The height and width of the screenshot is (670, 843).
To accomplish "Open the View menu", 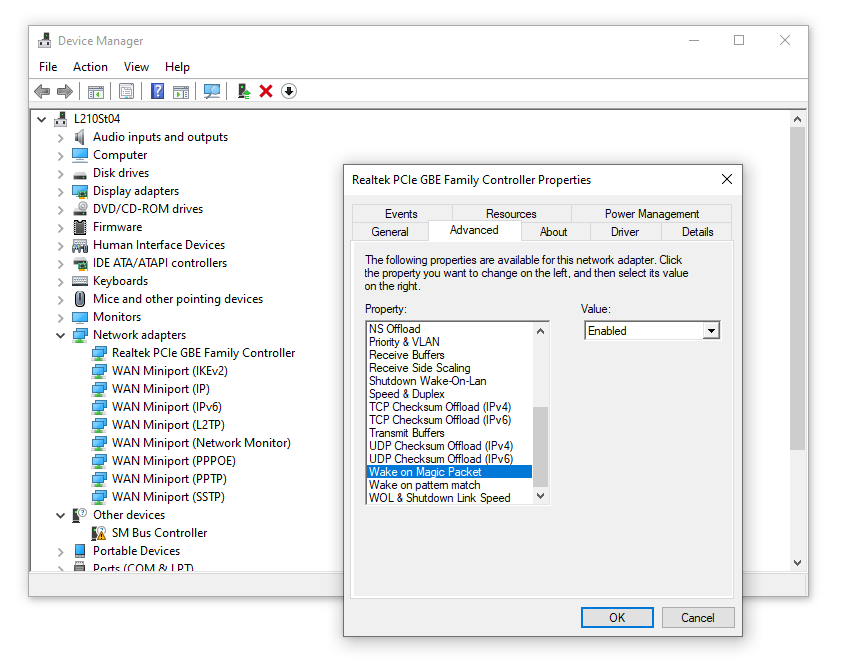I will pyautogui.click(x=136, y=67).
